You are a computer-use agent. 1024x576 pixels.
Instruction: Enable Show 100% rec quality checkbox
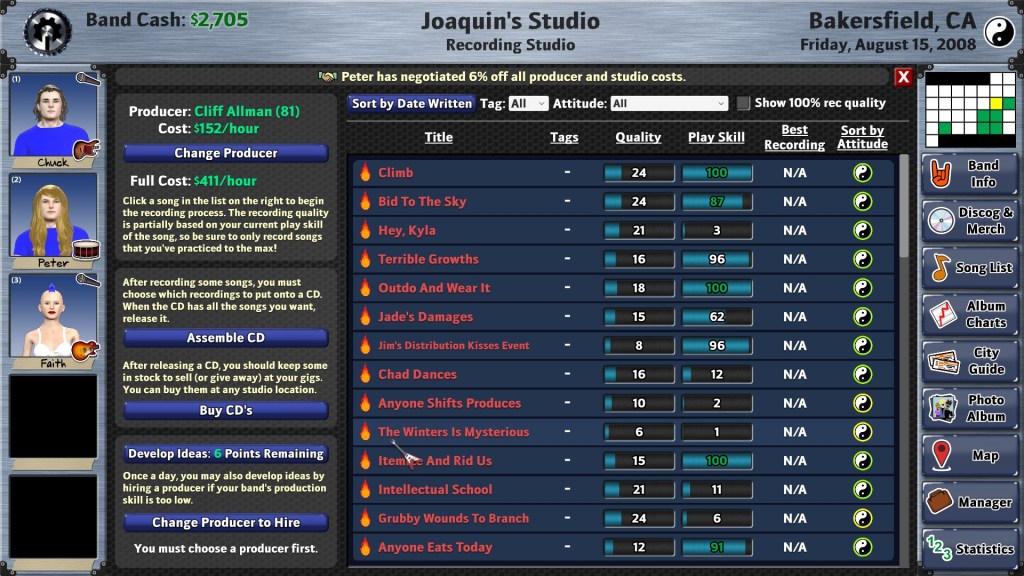(x=743, y=103)
